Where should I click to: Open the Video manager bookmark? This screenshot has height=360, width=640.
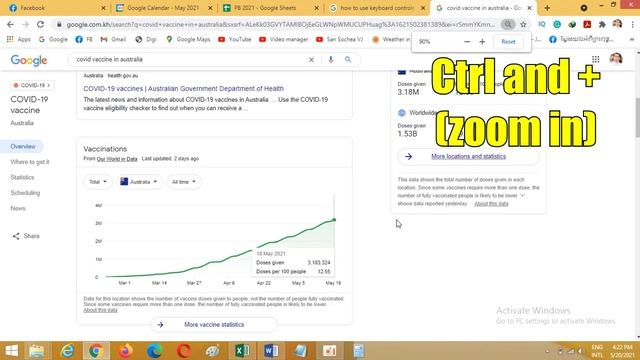pyautogui.click(x=284, y=39)
